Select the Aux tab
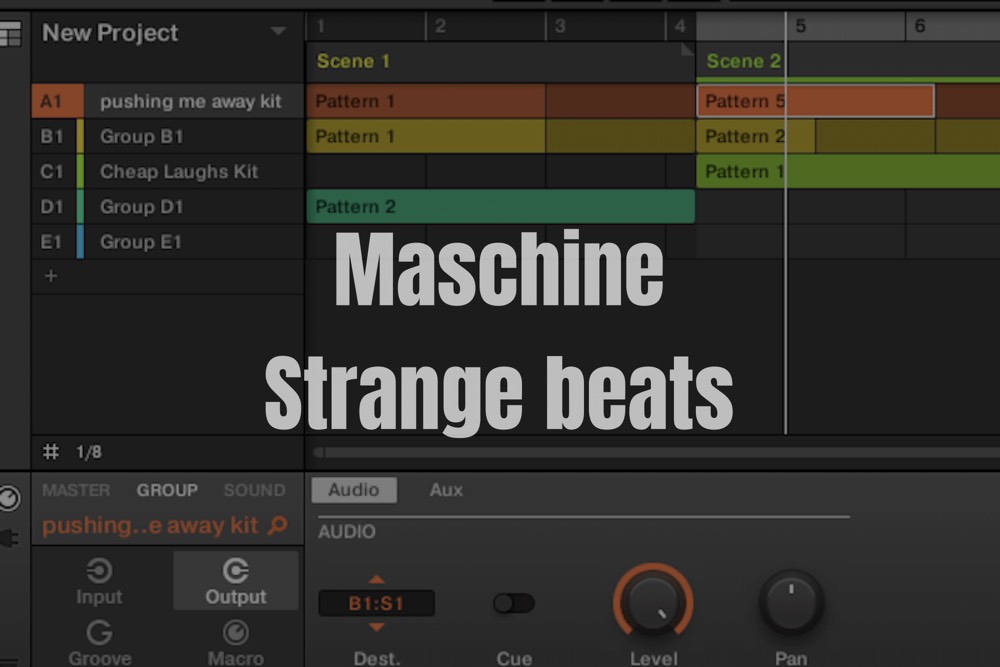 point(446,490)
